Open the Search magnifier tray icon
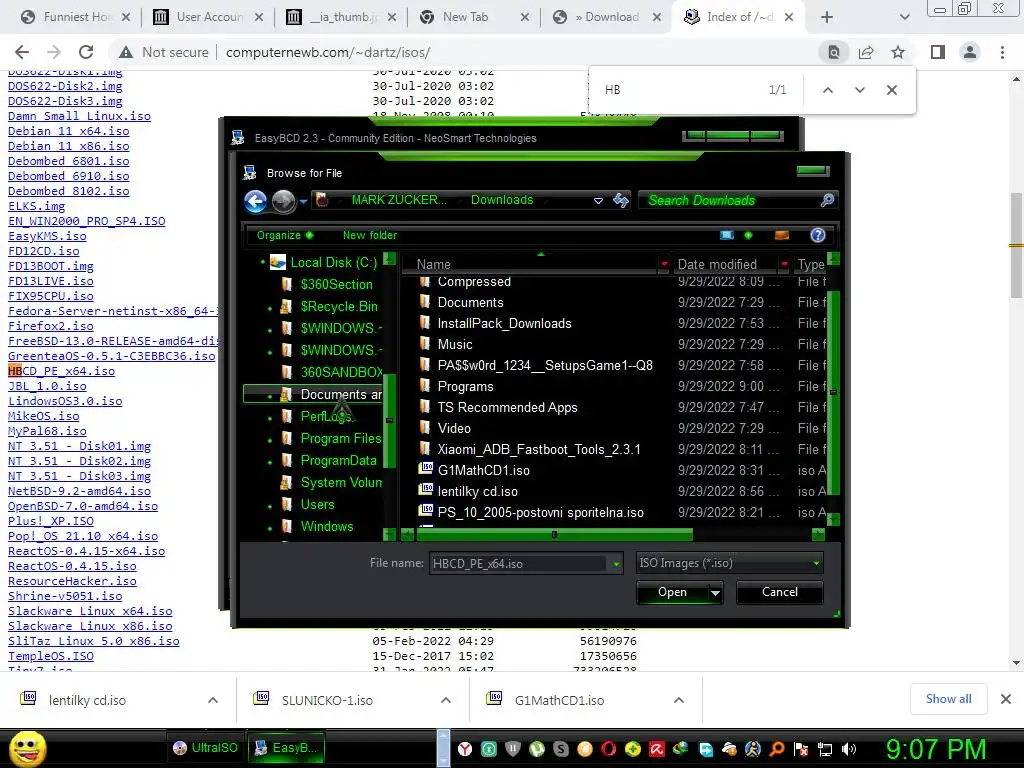This screenshot has width=1024, height=768. [x=777, y=749]
